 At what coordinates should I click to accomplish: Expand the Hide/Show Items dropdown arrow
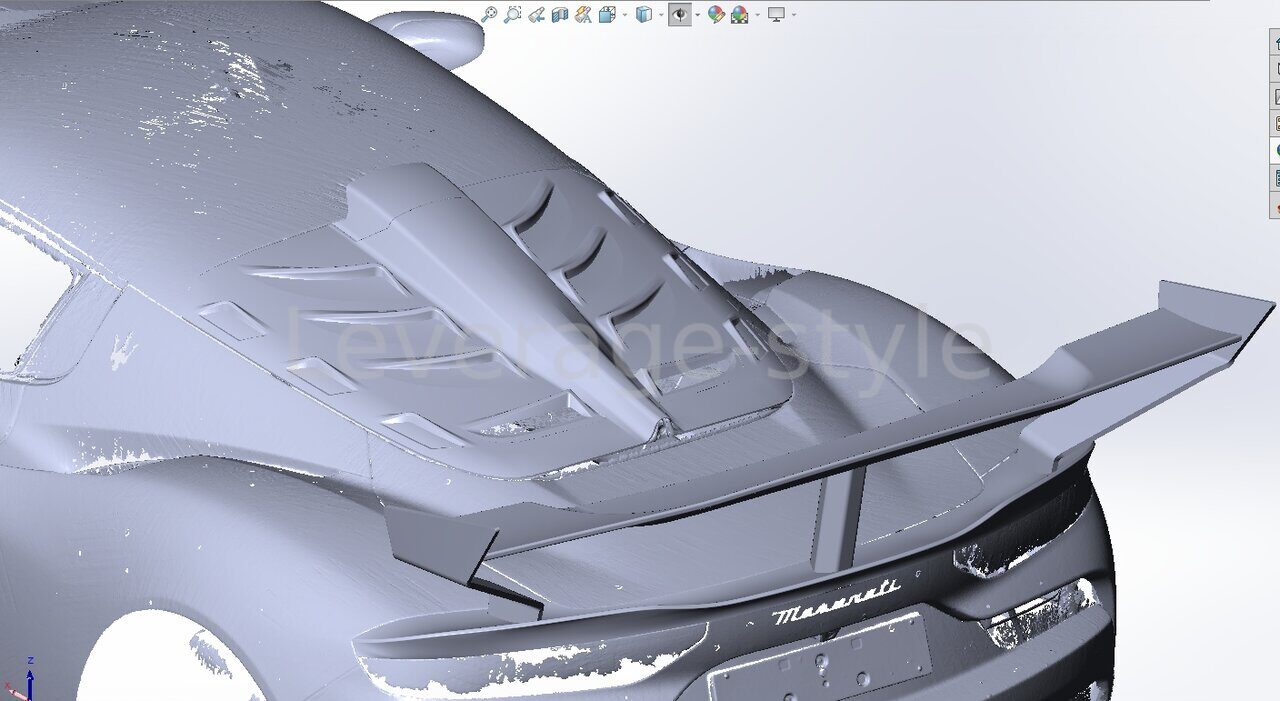pyautogui.click(x=697, y=15)
